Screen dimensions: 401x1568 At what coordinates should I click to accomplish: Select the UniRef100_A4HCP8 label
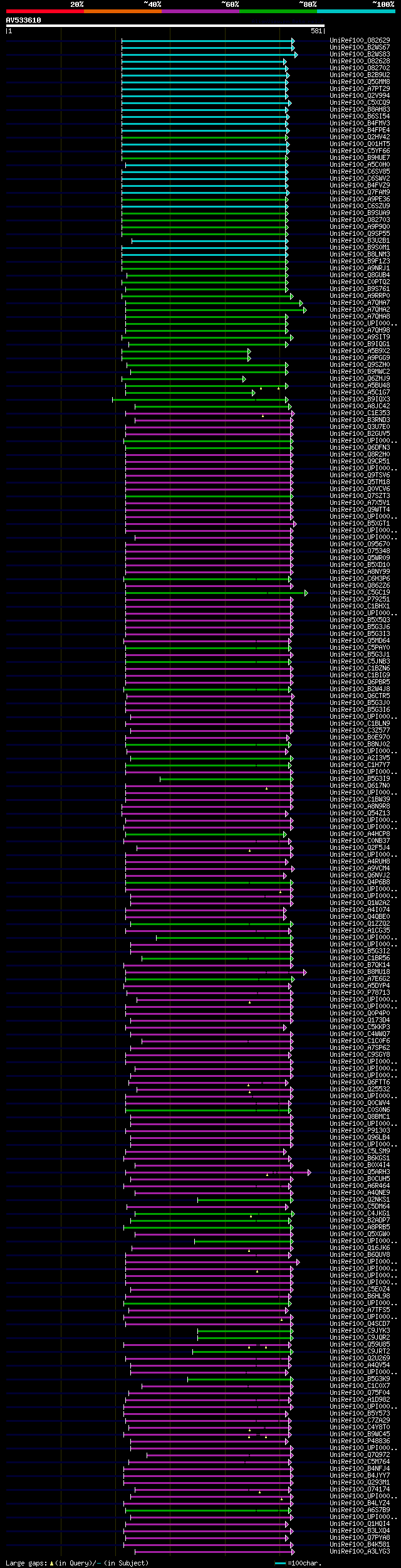[360, 834]
